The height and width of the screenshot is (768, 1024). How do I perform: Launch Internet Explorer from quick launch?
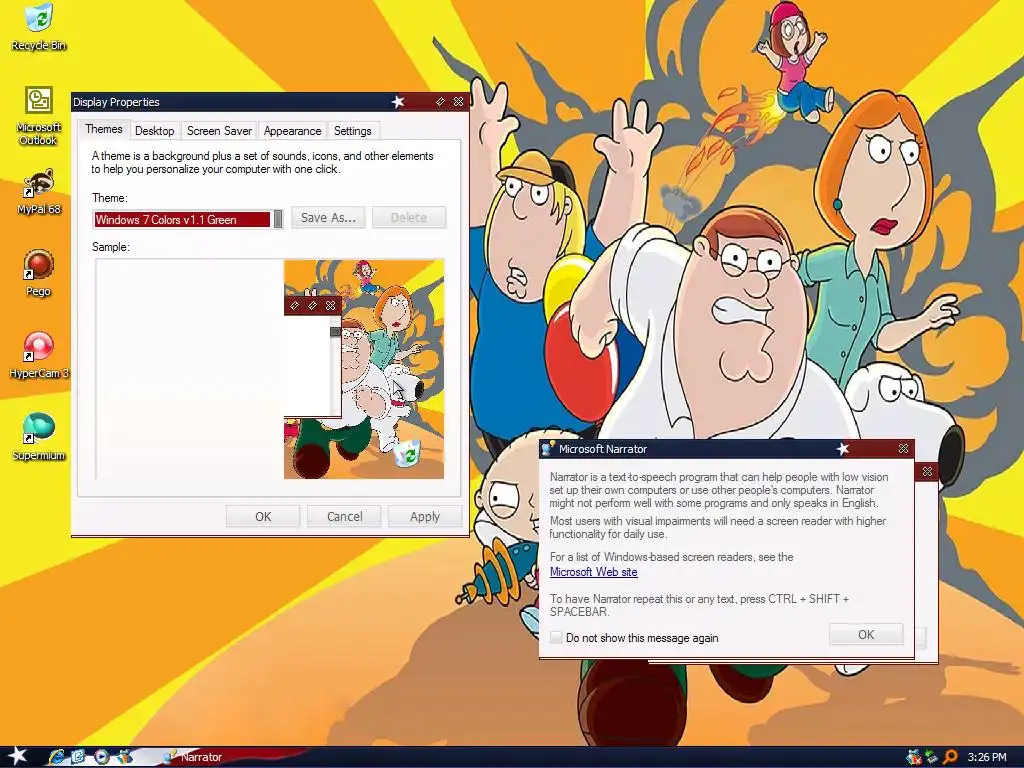pos(57,757)
